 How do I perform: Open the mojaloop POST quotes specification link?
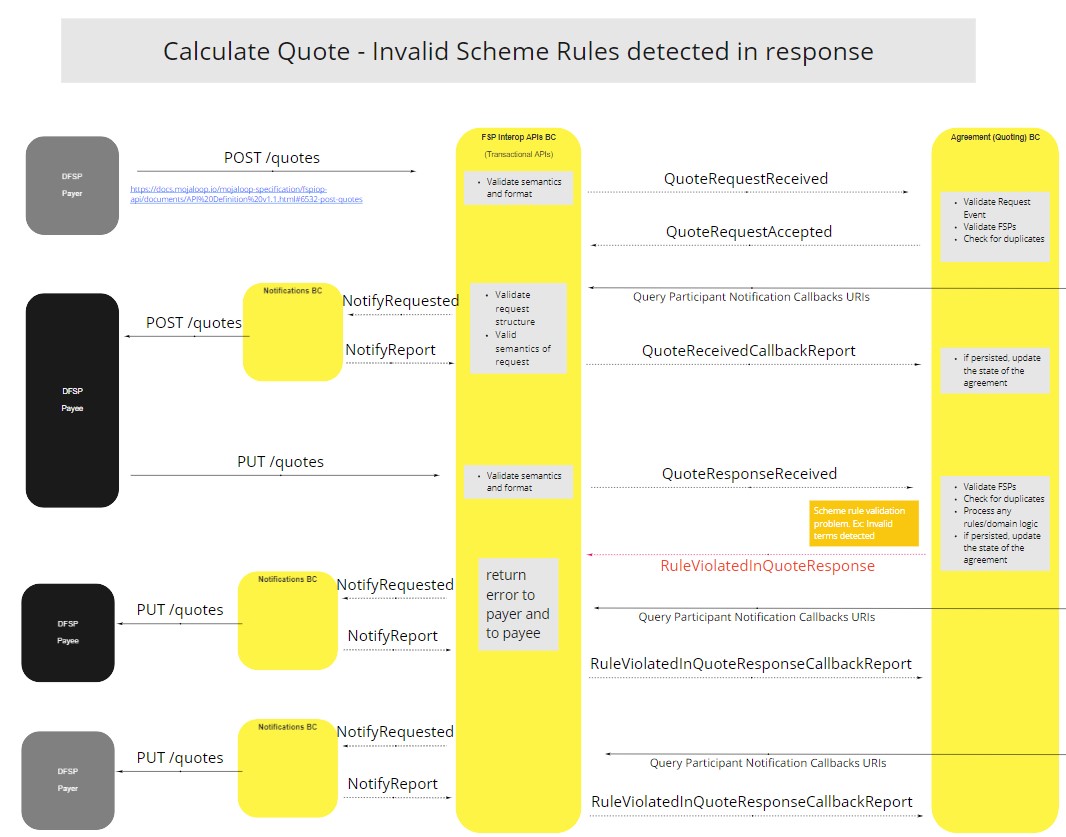(246, 193)
